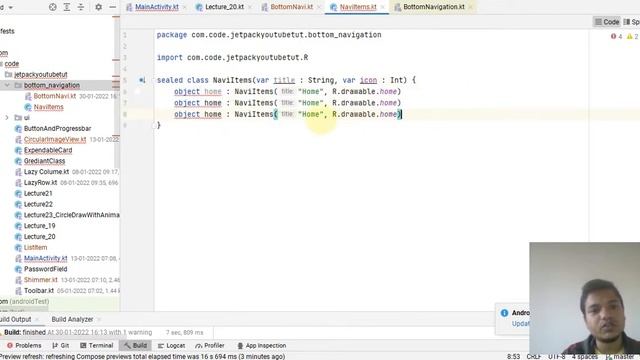This screenshot has height=360, width=640.
Task: Select the code package in tree
Action: (12, 64)
